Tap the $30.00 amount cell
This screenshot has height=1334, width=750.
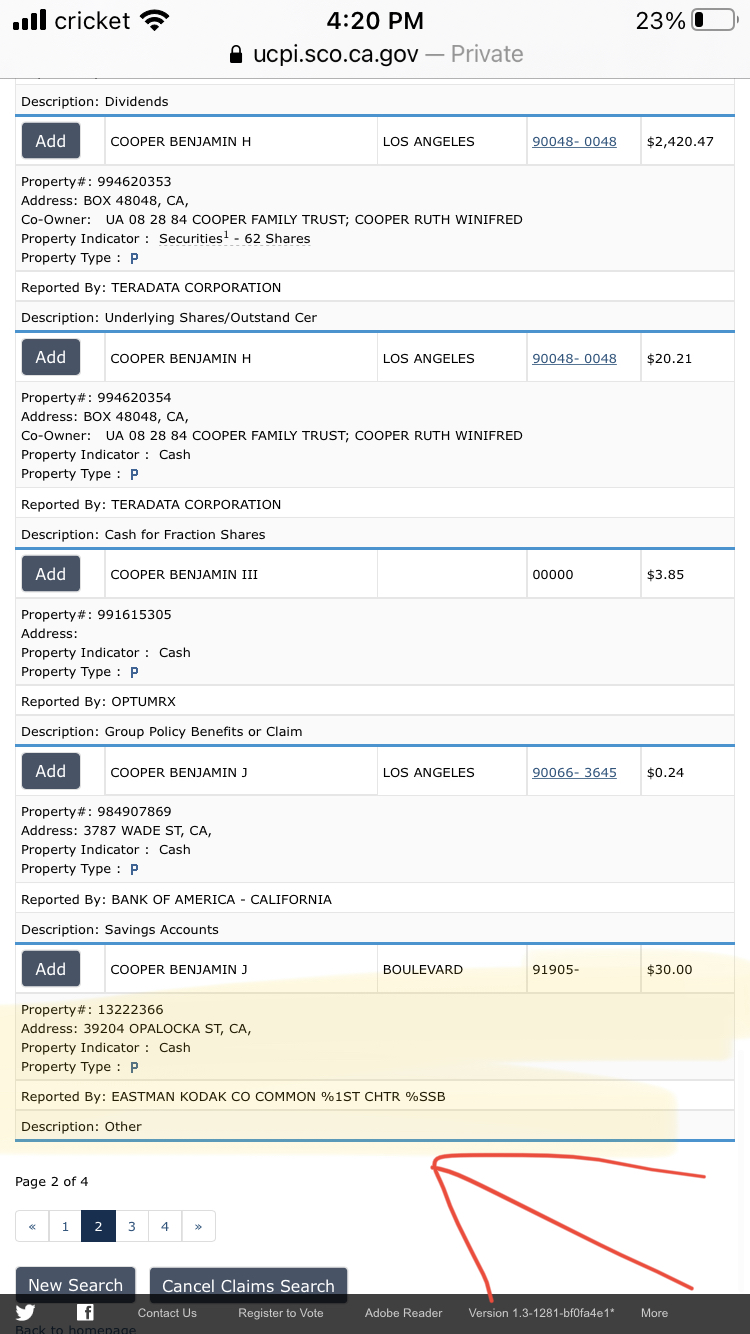pyautogui.click(x=687, y=970)
